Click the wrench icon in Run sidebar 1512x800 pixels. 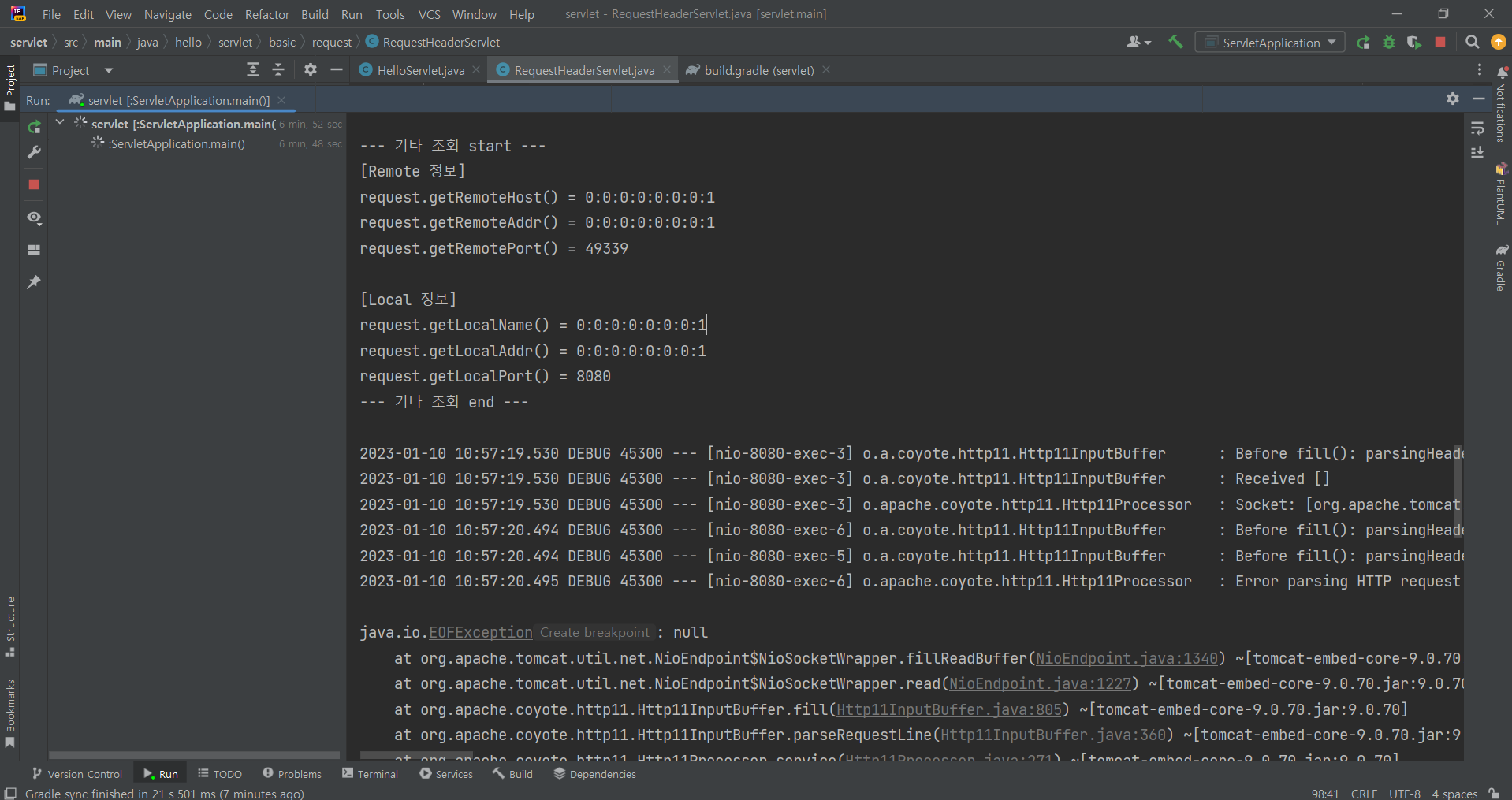click(34, 152)
